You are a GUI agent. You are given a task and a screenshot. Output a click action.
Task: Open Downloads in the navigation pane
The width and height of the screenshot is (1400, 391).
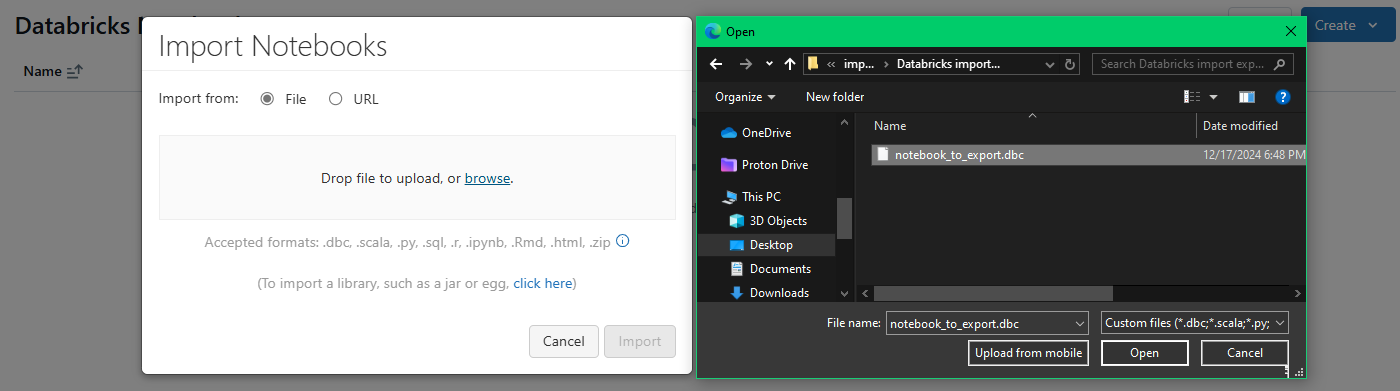pyautogui.click(x=779, y=293)
